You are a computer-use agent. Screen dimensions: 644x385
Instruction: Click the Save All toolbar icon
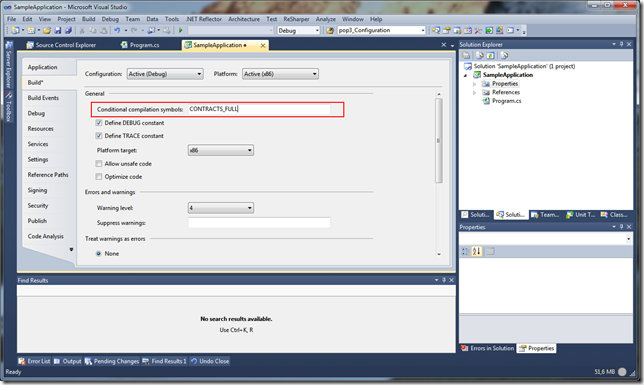tap(68, 30)
